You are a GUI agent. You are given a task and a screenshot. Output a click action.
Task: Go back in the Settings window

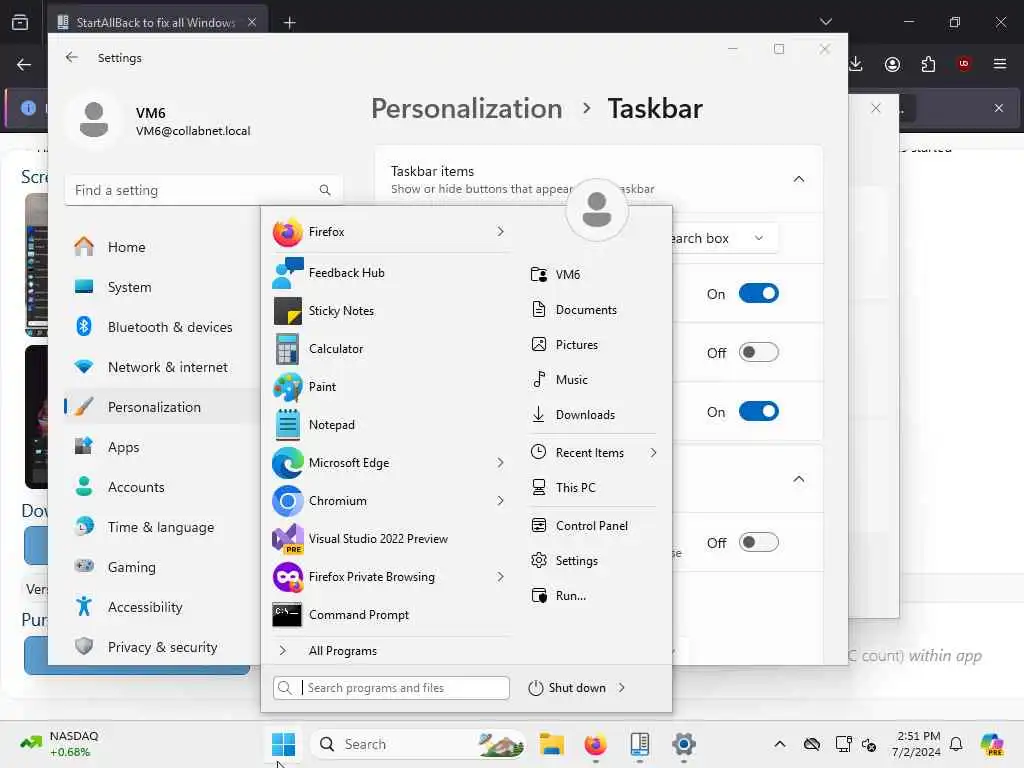[x=71, y=57]
